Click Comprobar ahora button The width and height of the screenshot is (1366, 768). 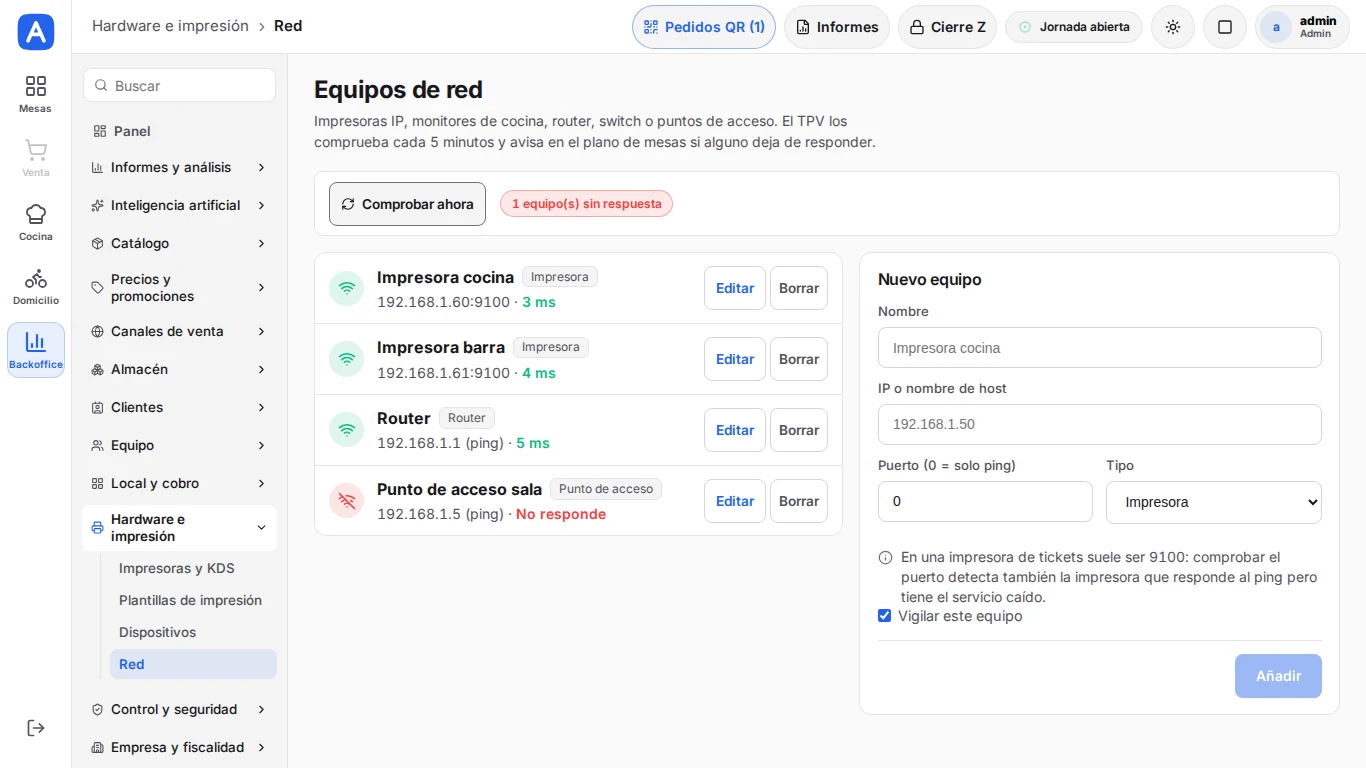(407, 204)
